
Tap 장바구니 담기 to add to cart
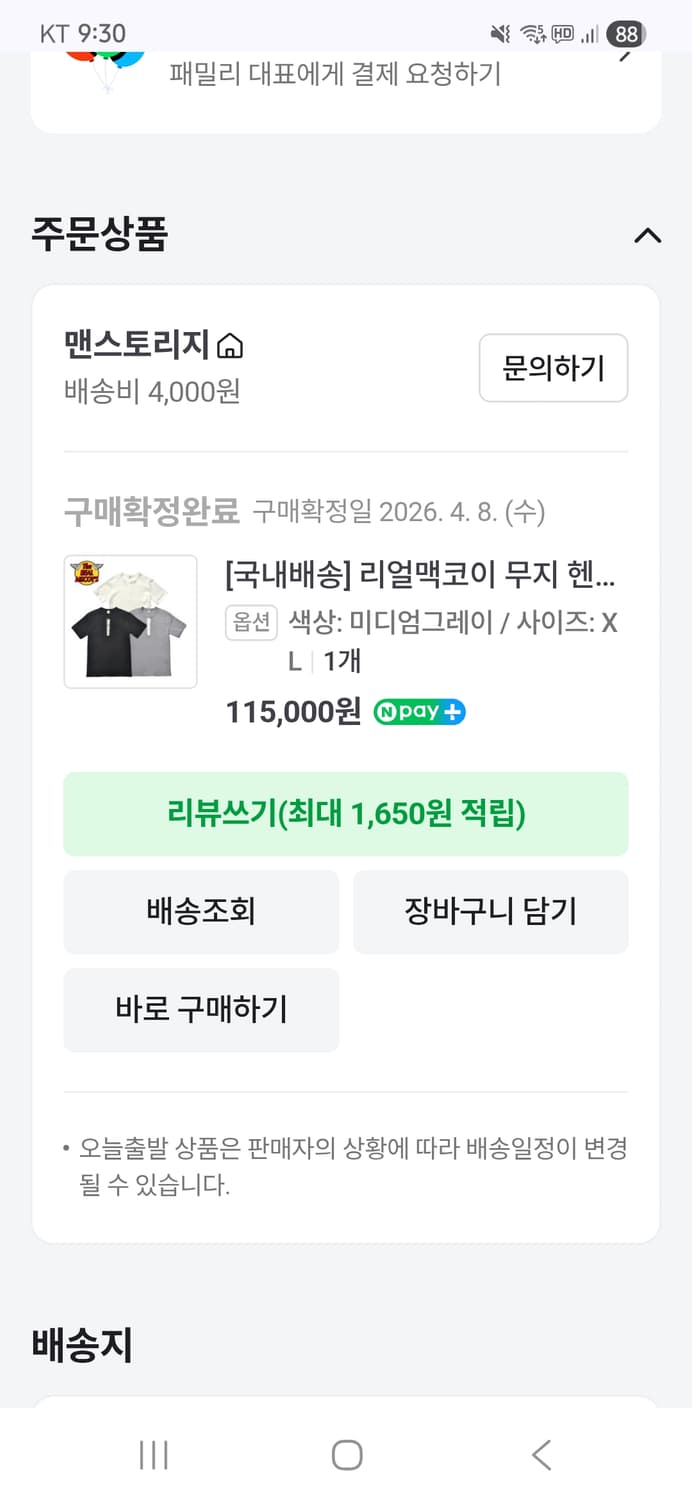tap(490, 911)
